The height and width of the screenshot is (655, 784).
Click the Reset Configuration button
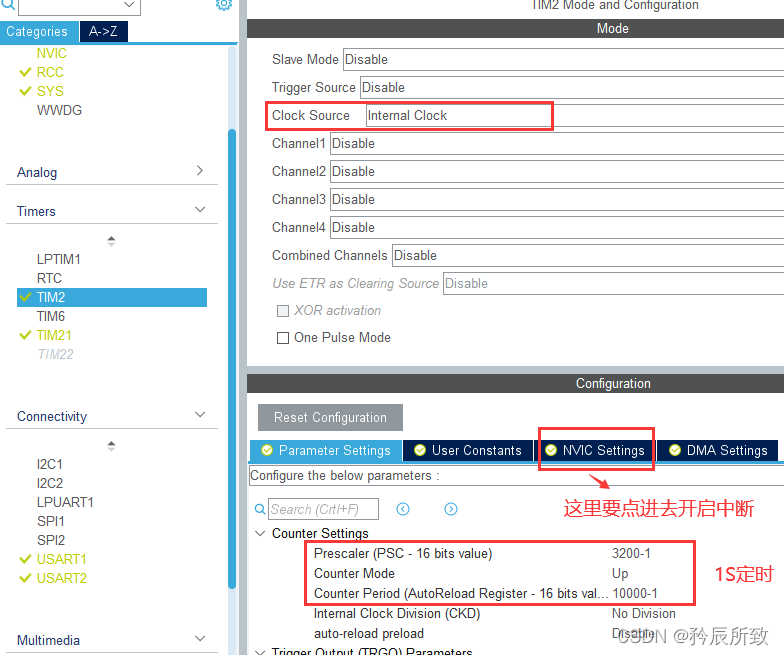point(330,418)
